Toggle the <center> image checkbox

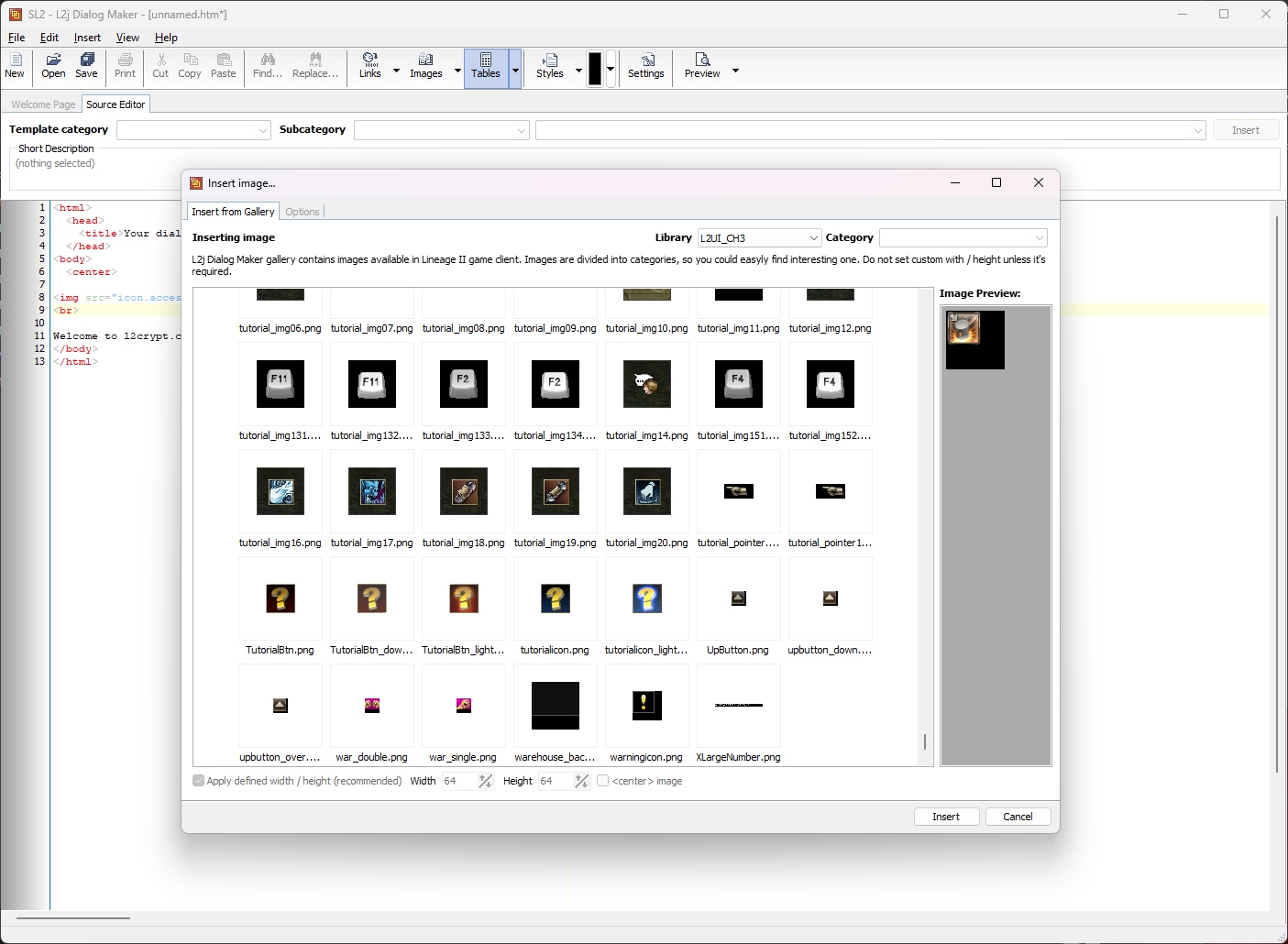point(602,780)
